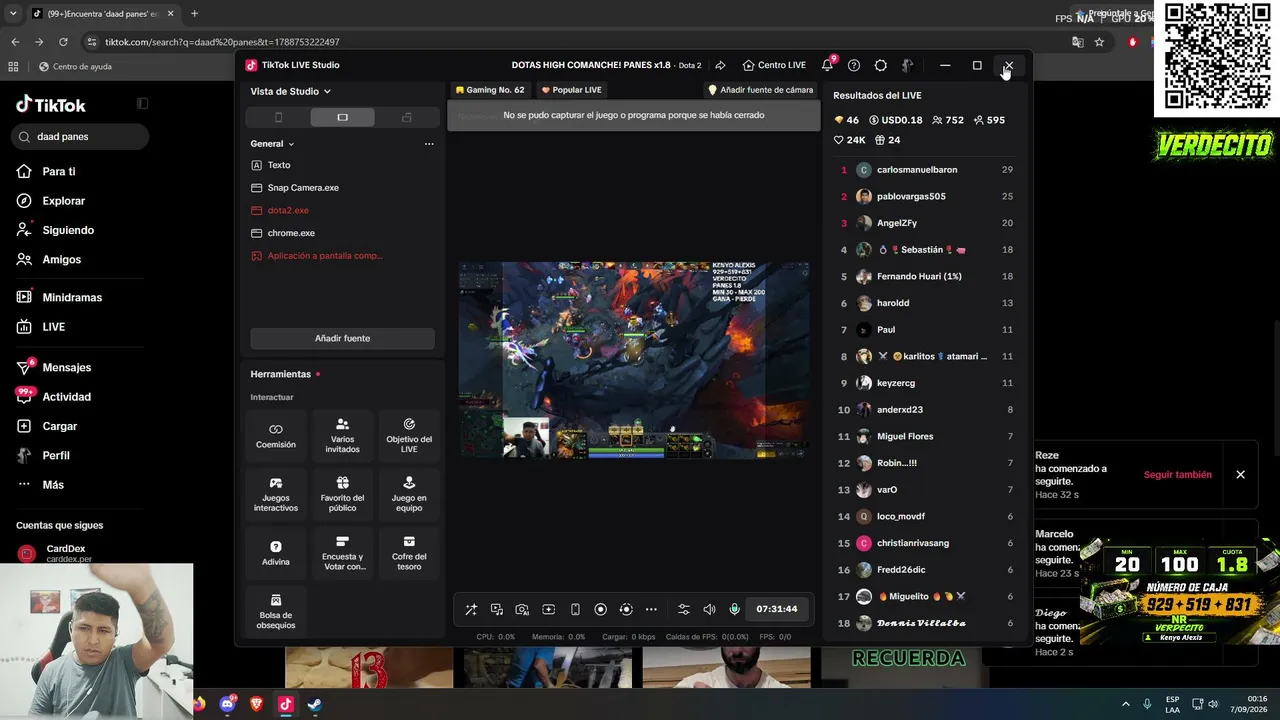Open LIVE Studio settings gear

[881, 65]
